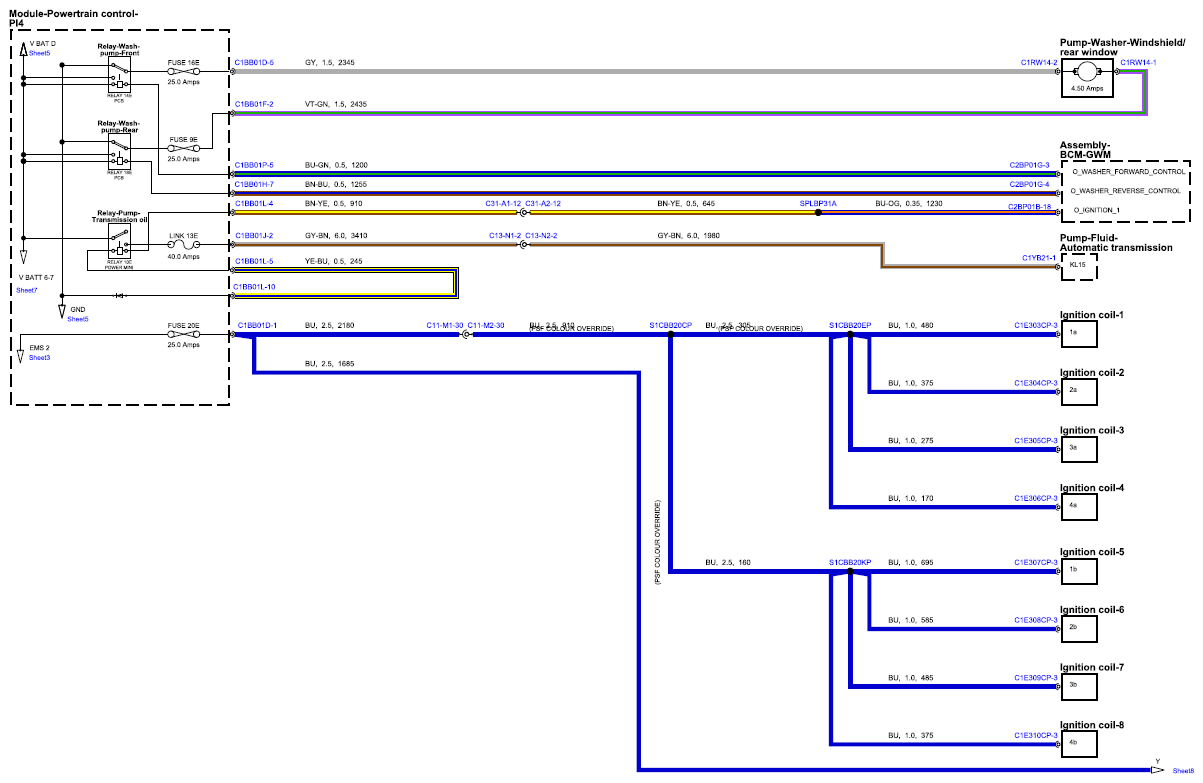
Task: Select connector label C1RW14-2
Action: coord(1039,62)
